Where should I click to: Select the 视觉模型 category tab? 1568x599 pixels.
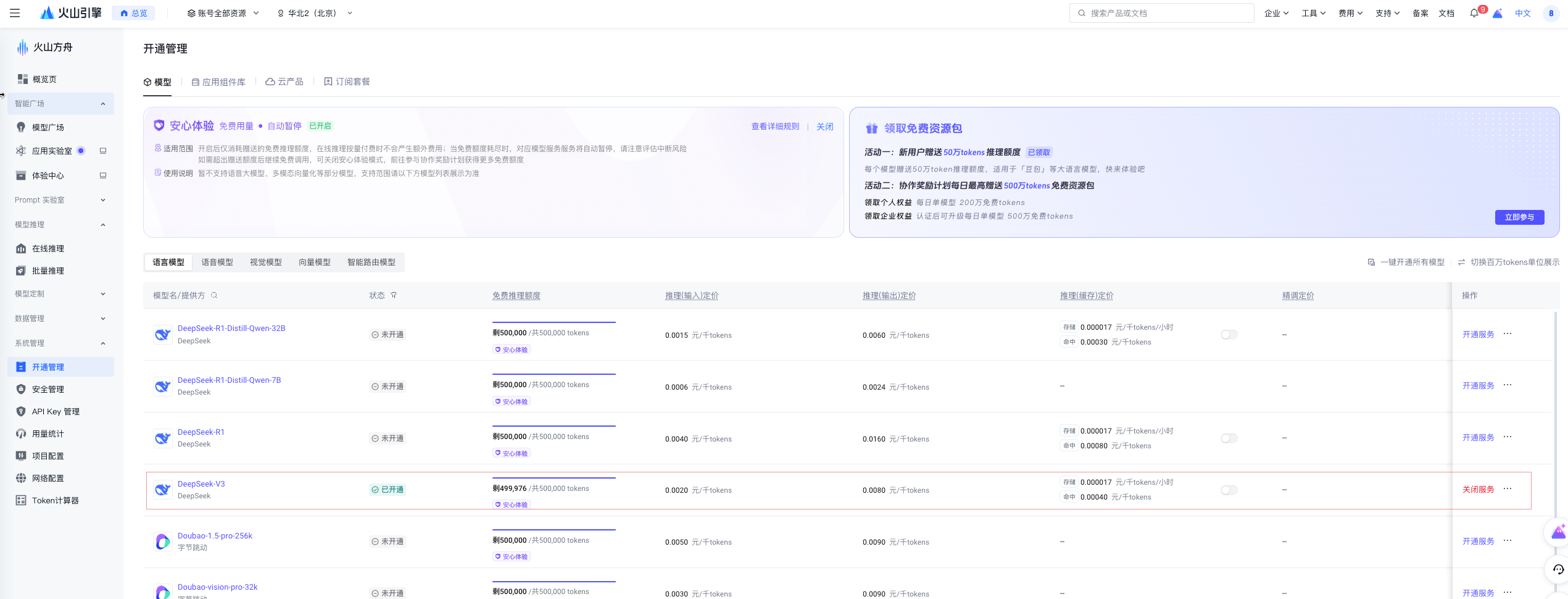[266, 262]
